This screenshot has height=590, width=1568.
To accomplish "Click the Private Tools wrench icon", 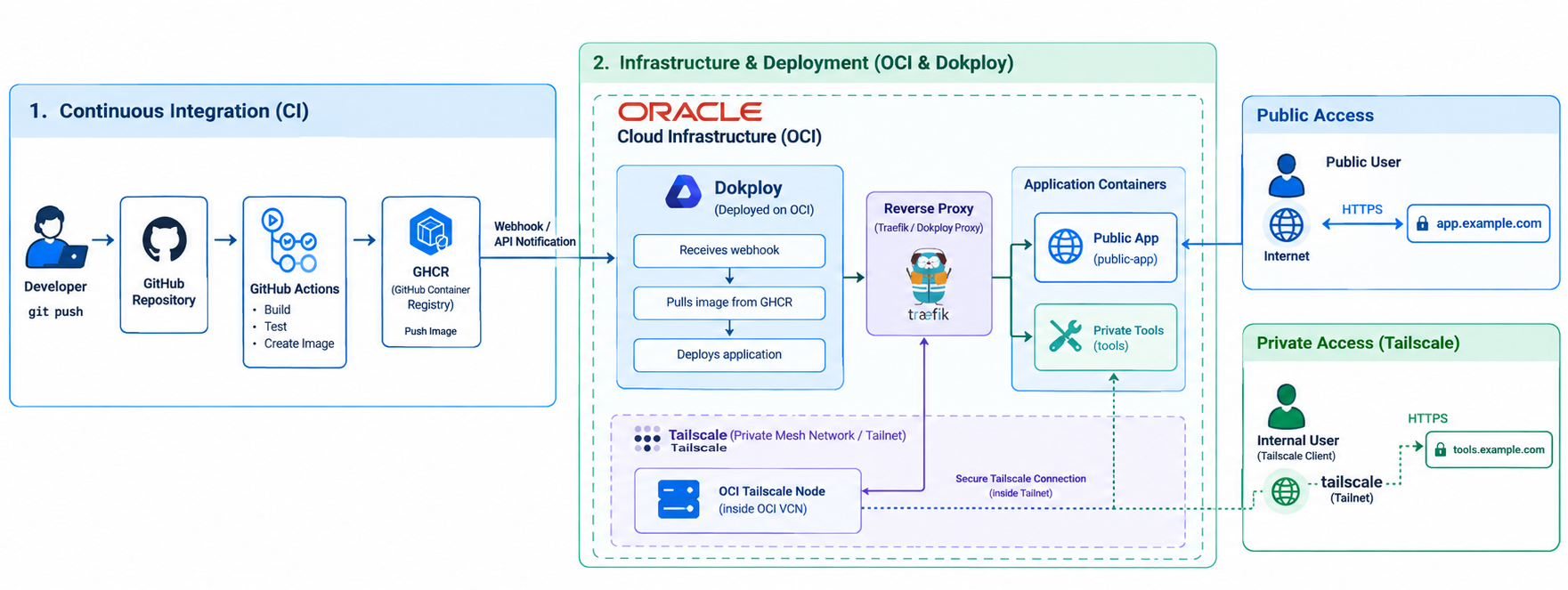I will click(x=1065, y=336).
